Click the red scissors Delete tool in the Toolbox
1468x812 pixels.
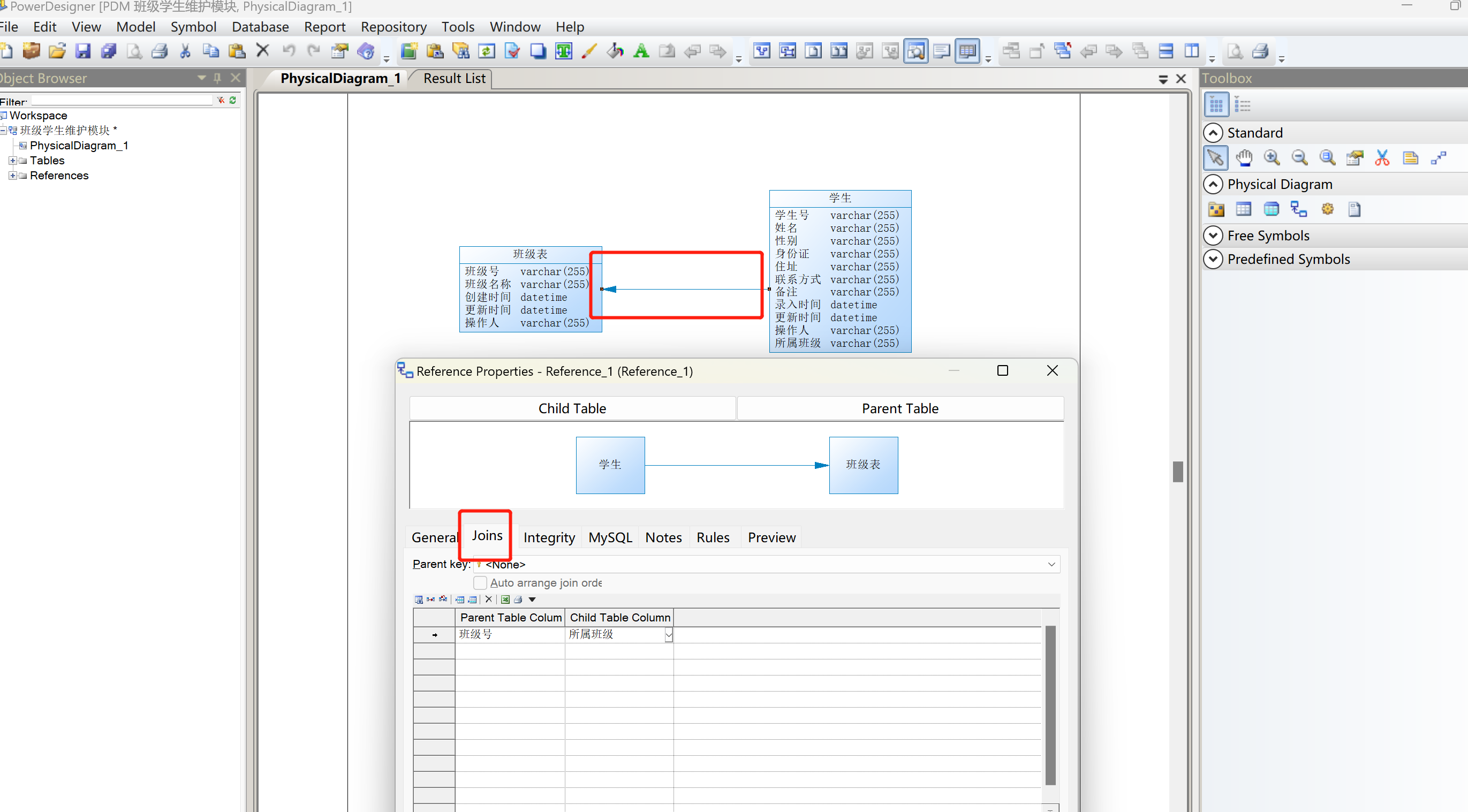[x=1382, y=158]
